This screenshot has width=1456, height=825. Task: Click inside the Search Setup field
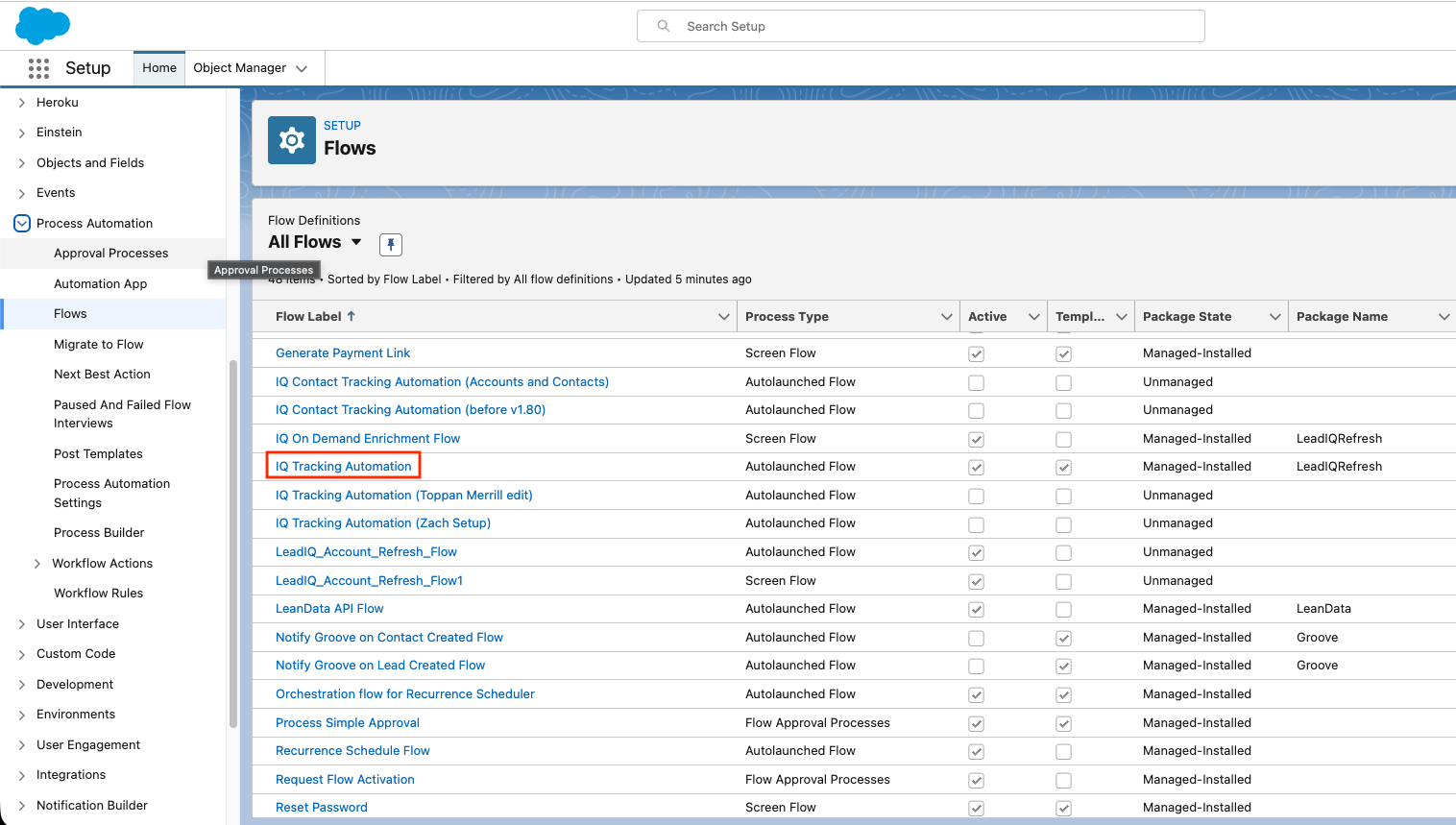920,26
